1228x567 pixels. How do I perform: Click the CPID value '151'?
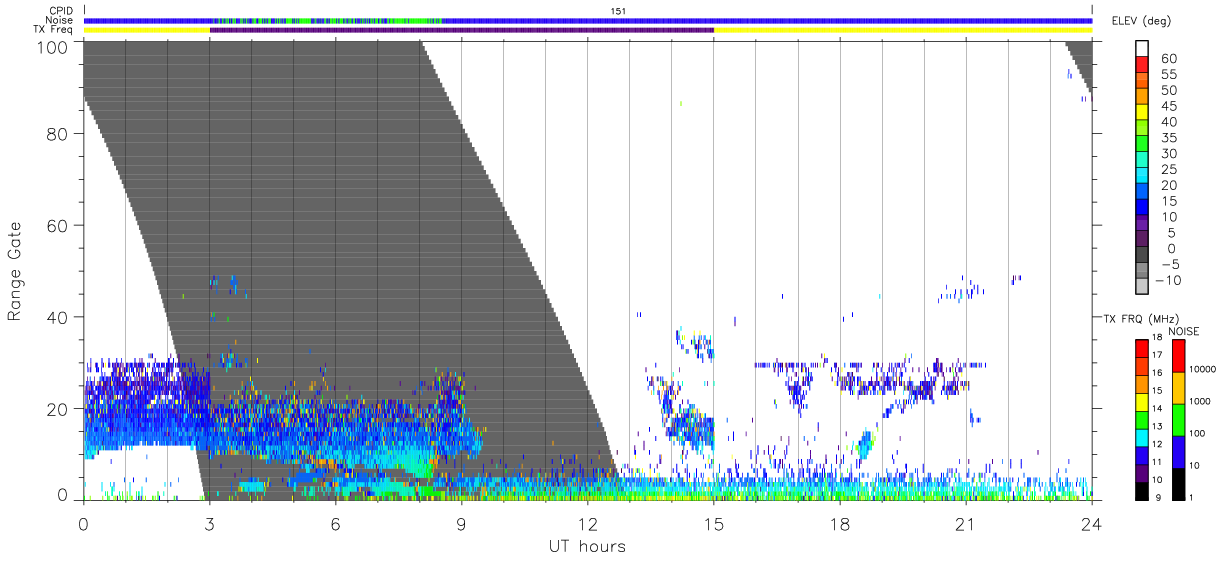pos(619,11)
